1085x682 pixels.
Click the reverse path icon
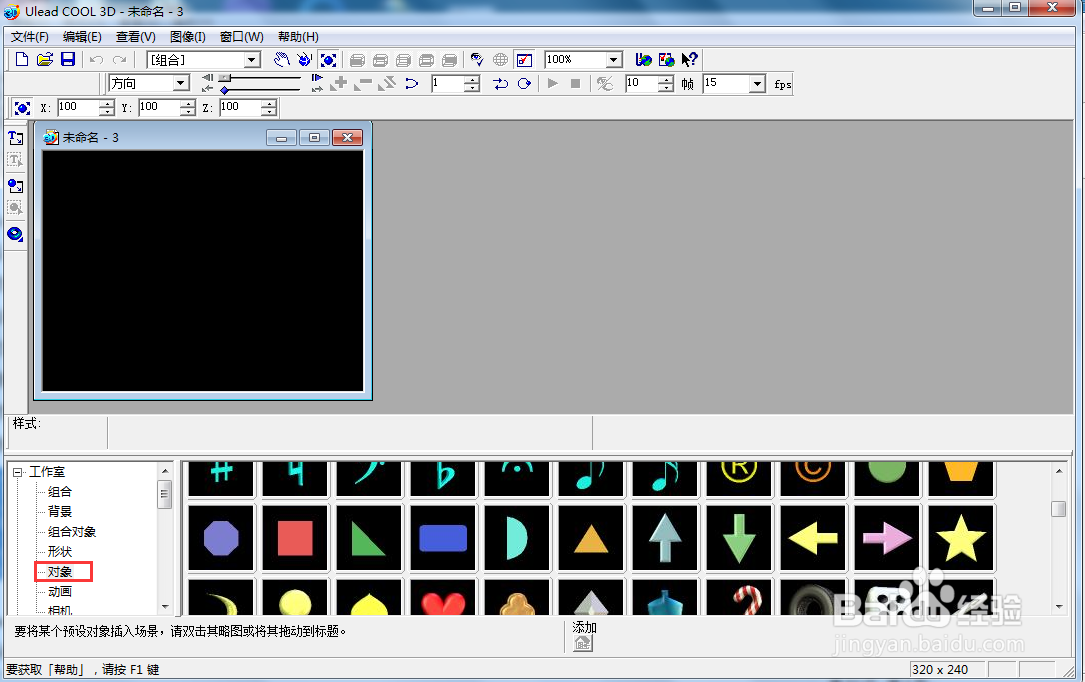pos(386,84)
